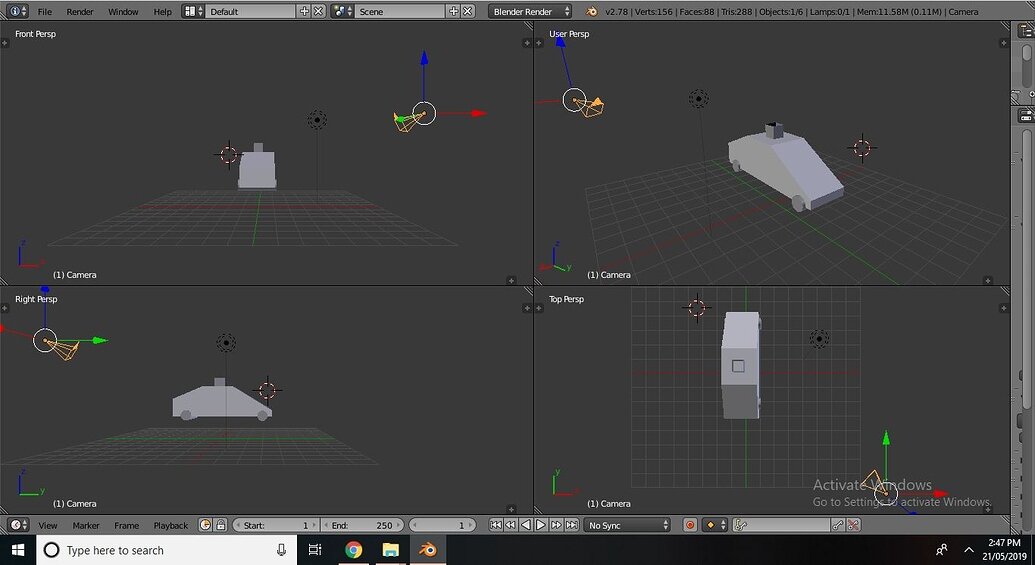
Task: Select the lamp object in Front view
Action: 317,120
